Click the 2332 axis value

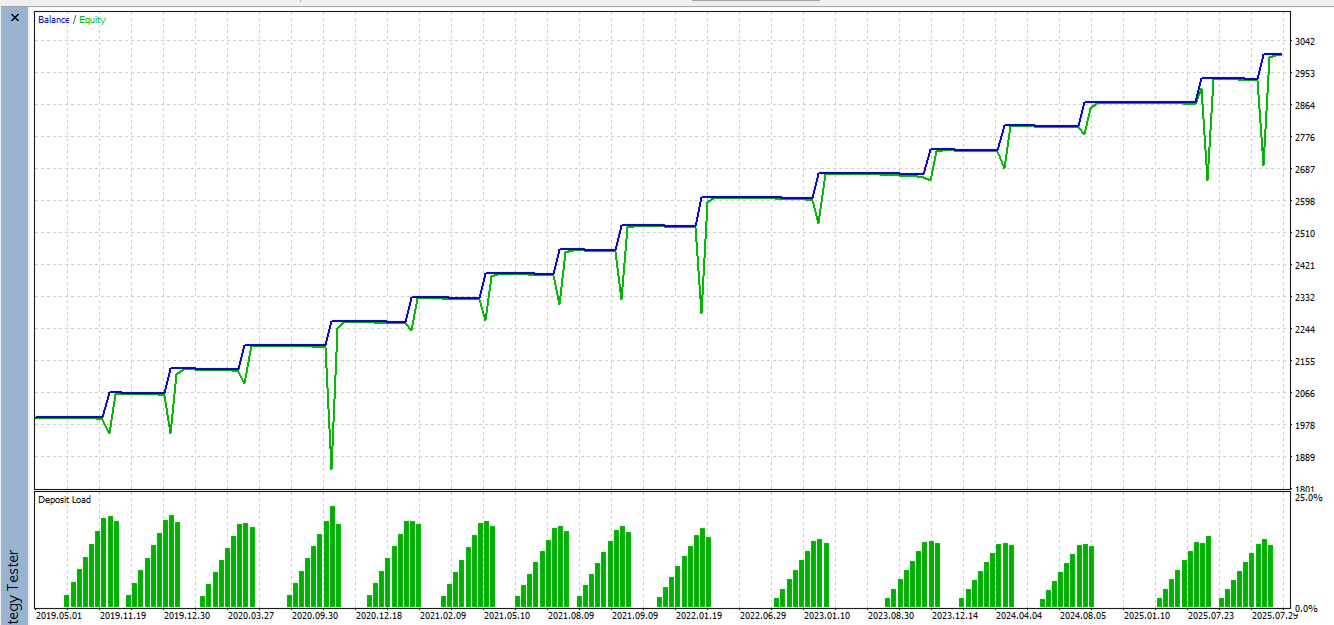point(1304,298)
